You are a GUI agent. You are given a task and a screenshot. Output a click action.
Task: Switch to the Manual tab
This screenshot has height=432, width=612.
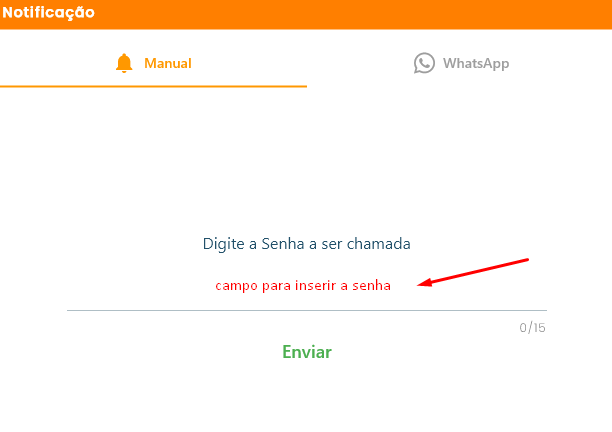[153, 63]
